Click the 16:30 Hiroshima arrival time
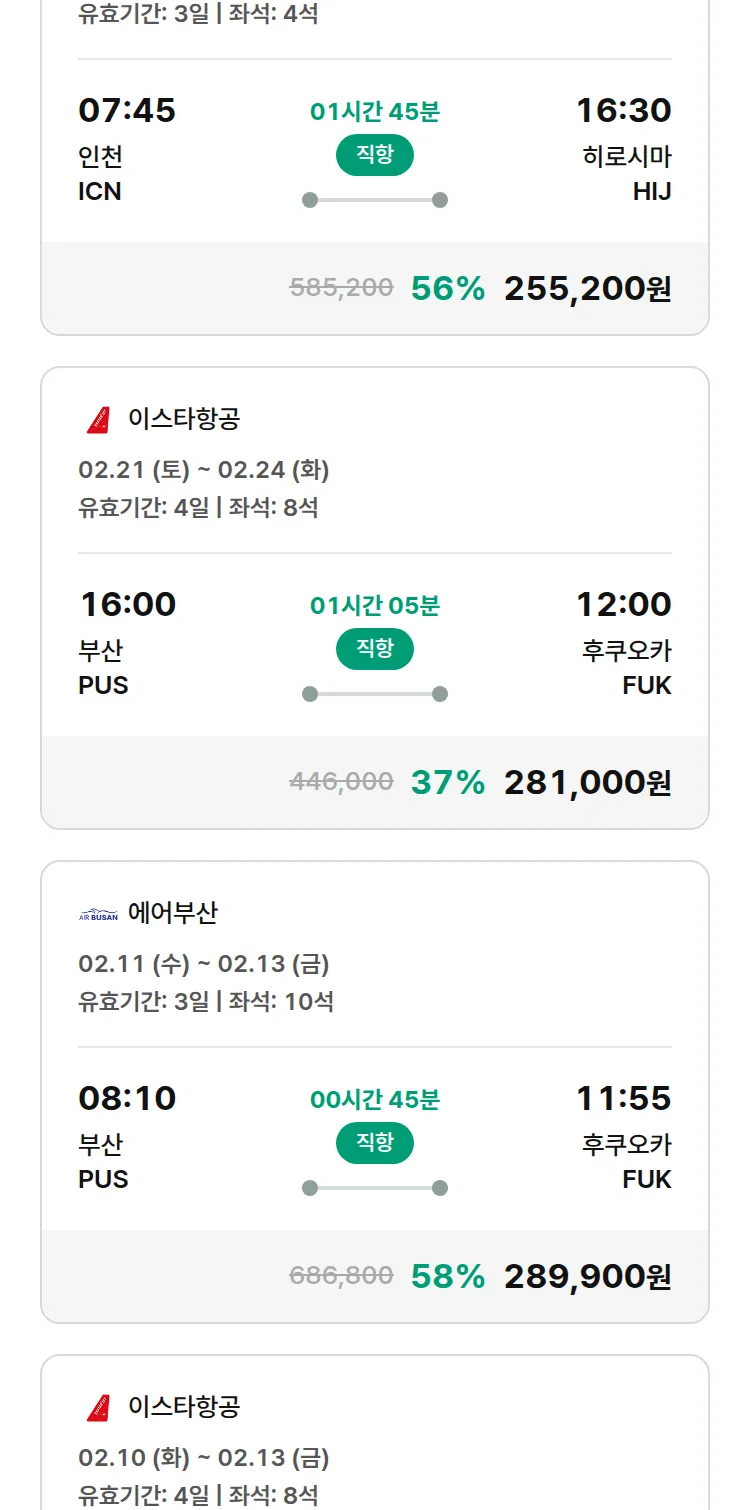750x1510 pixels. pos(623,111)
